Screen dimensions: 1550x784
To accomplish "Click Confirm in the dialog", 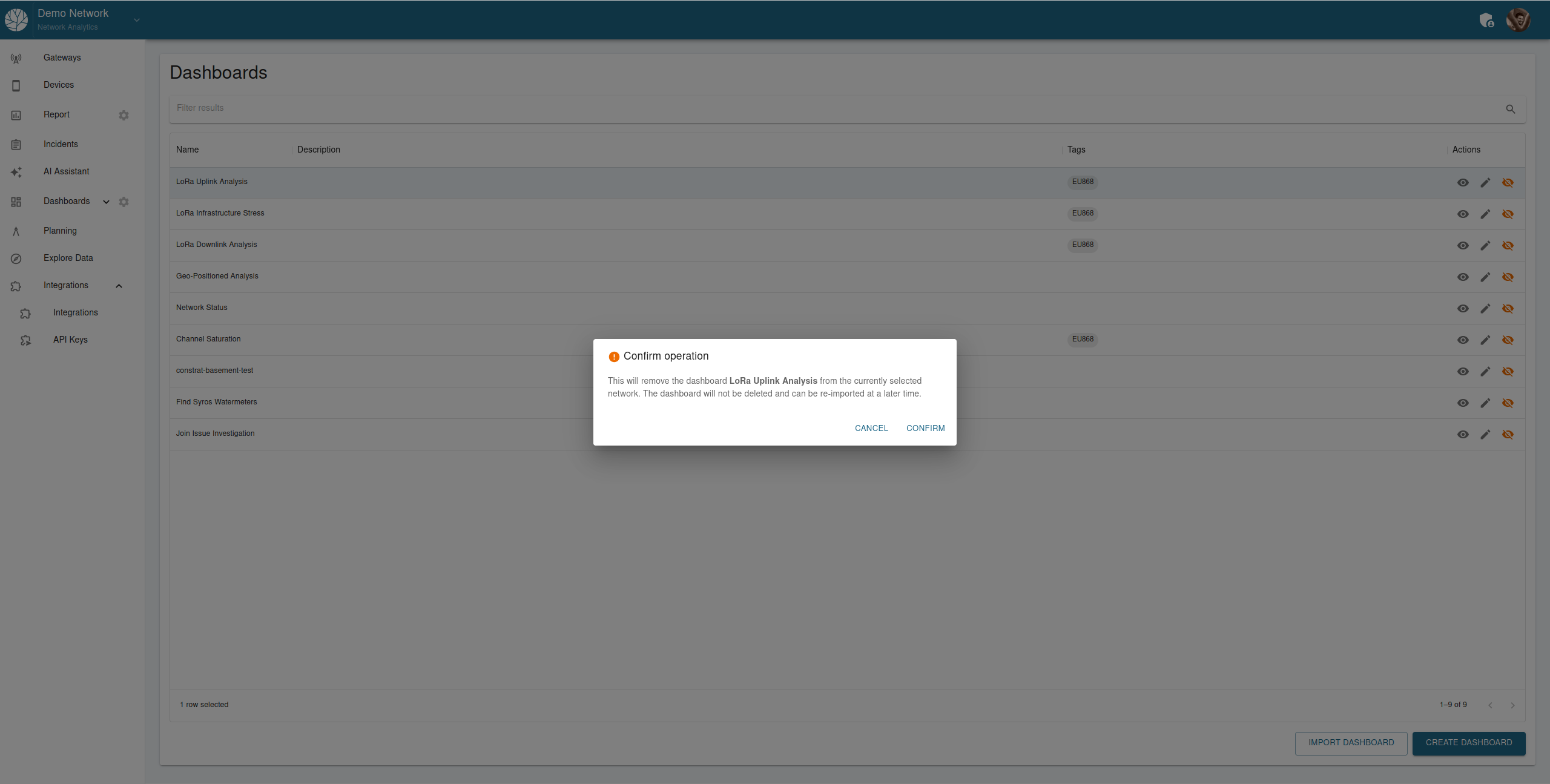I will pyautogui.click(x=925, y=428).
